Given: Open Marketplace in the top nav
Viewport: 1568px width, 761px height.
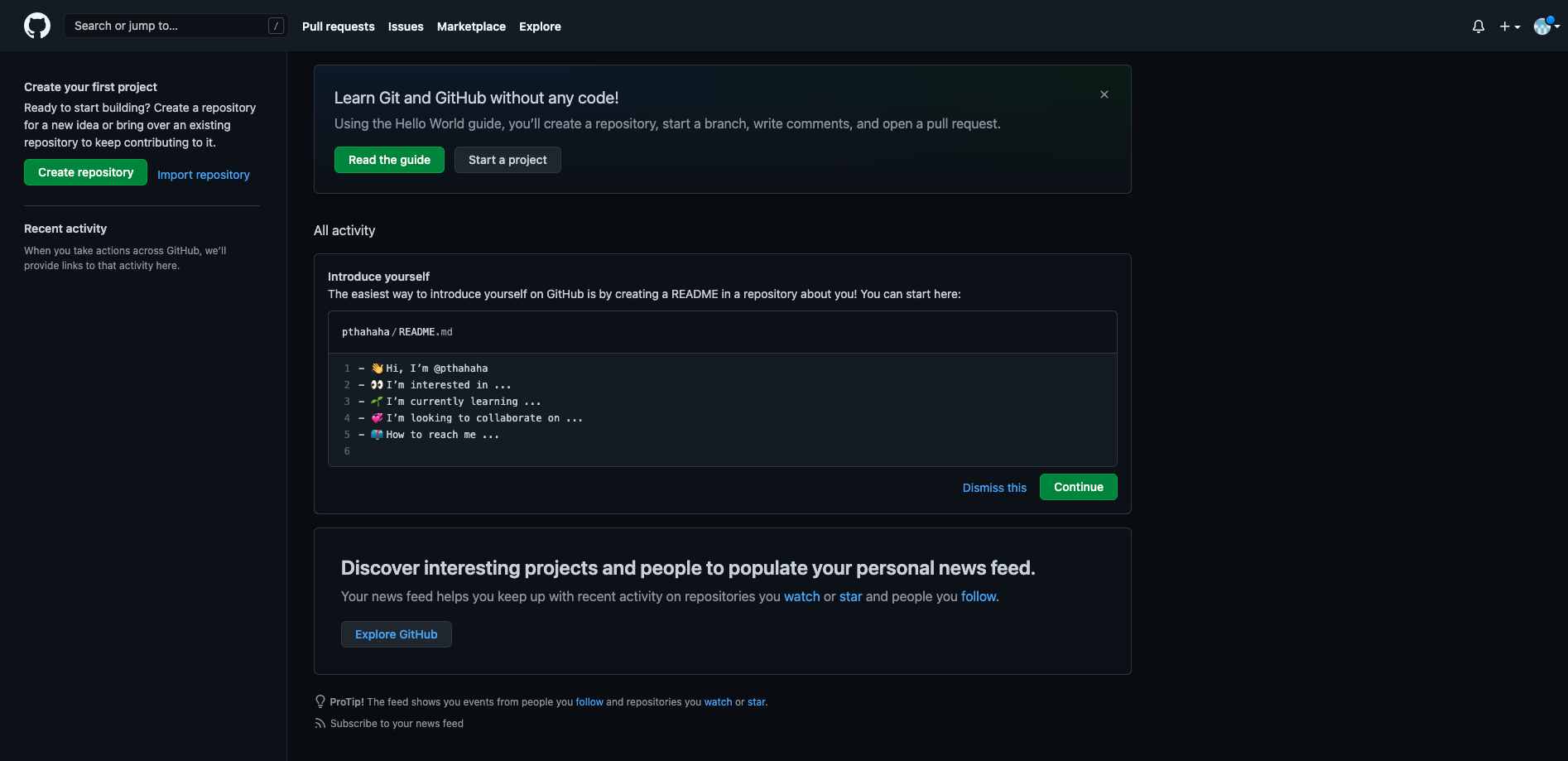Looking at the screenshot, I should pyautogui.click(x=471, y=26).
